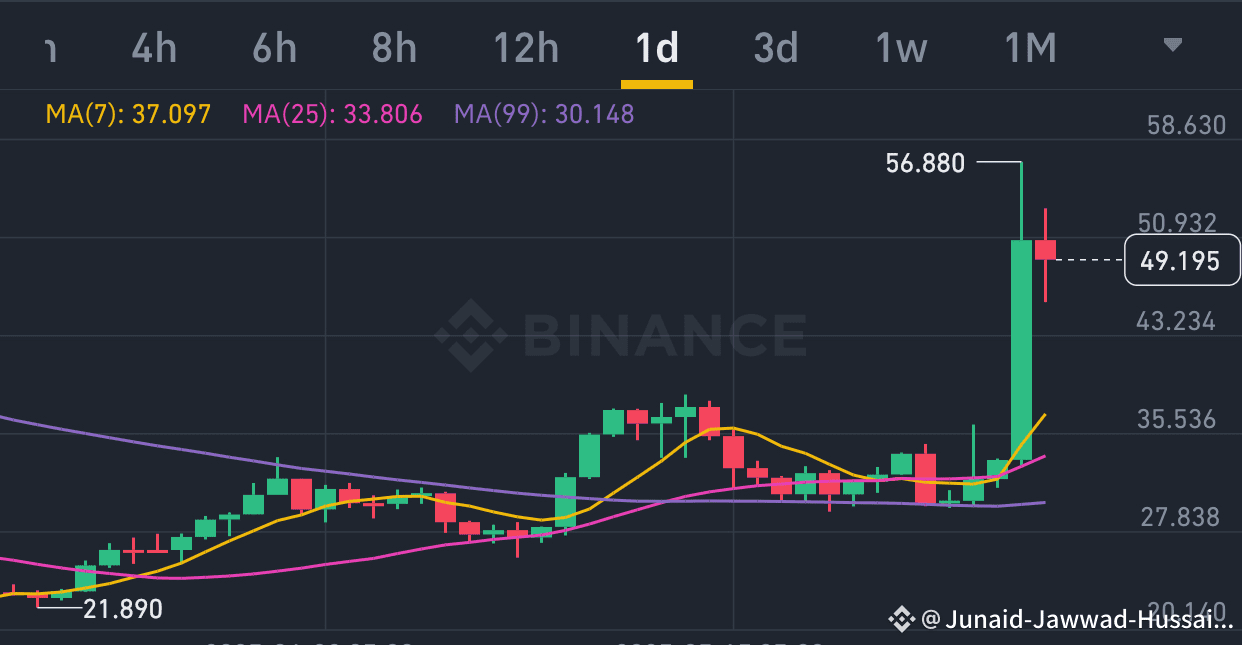Click the large green breakout candle
Image resolution: width=1242 pixels, height=645 pixels.
pos(1021,349)
